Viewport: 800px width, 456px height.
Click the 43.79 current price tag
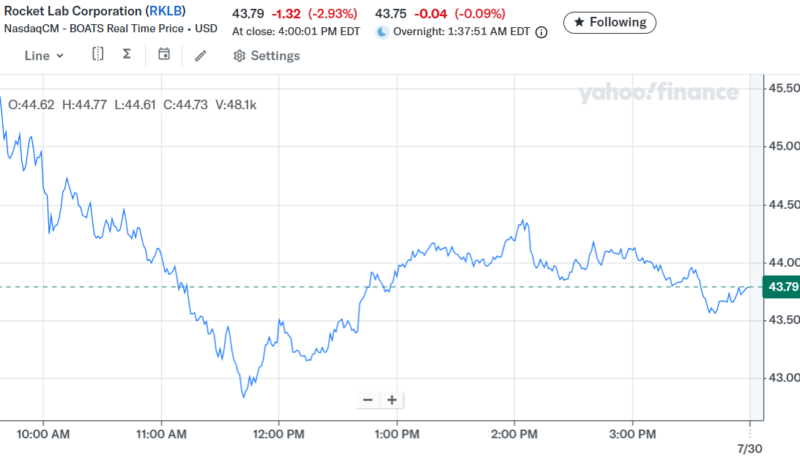point(780,288)
